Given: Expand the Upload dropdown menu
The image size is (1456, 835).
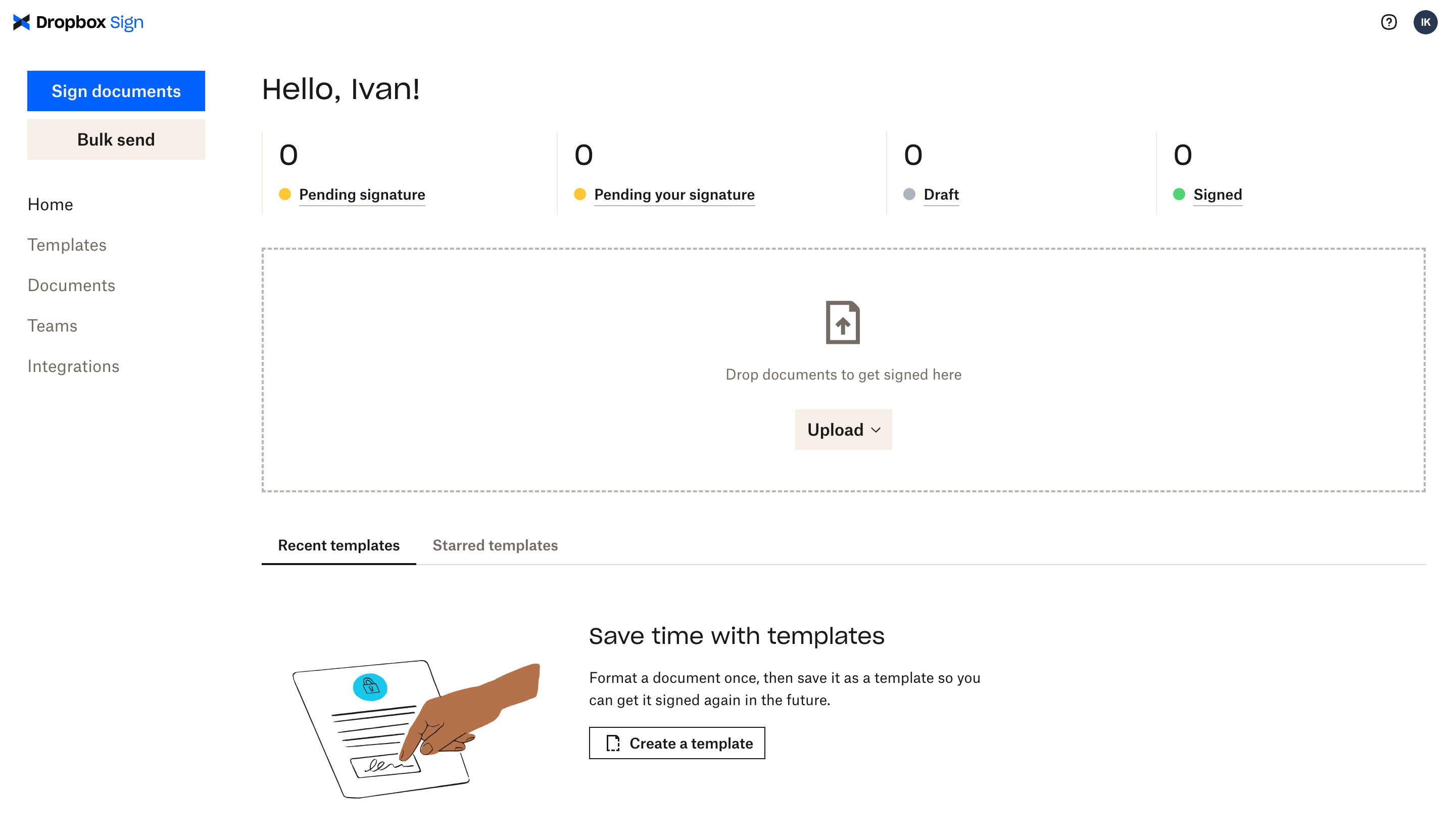Looking at the screenshot, I should point(843,430).
